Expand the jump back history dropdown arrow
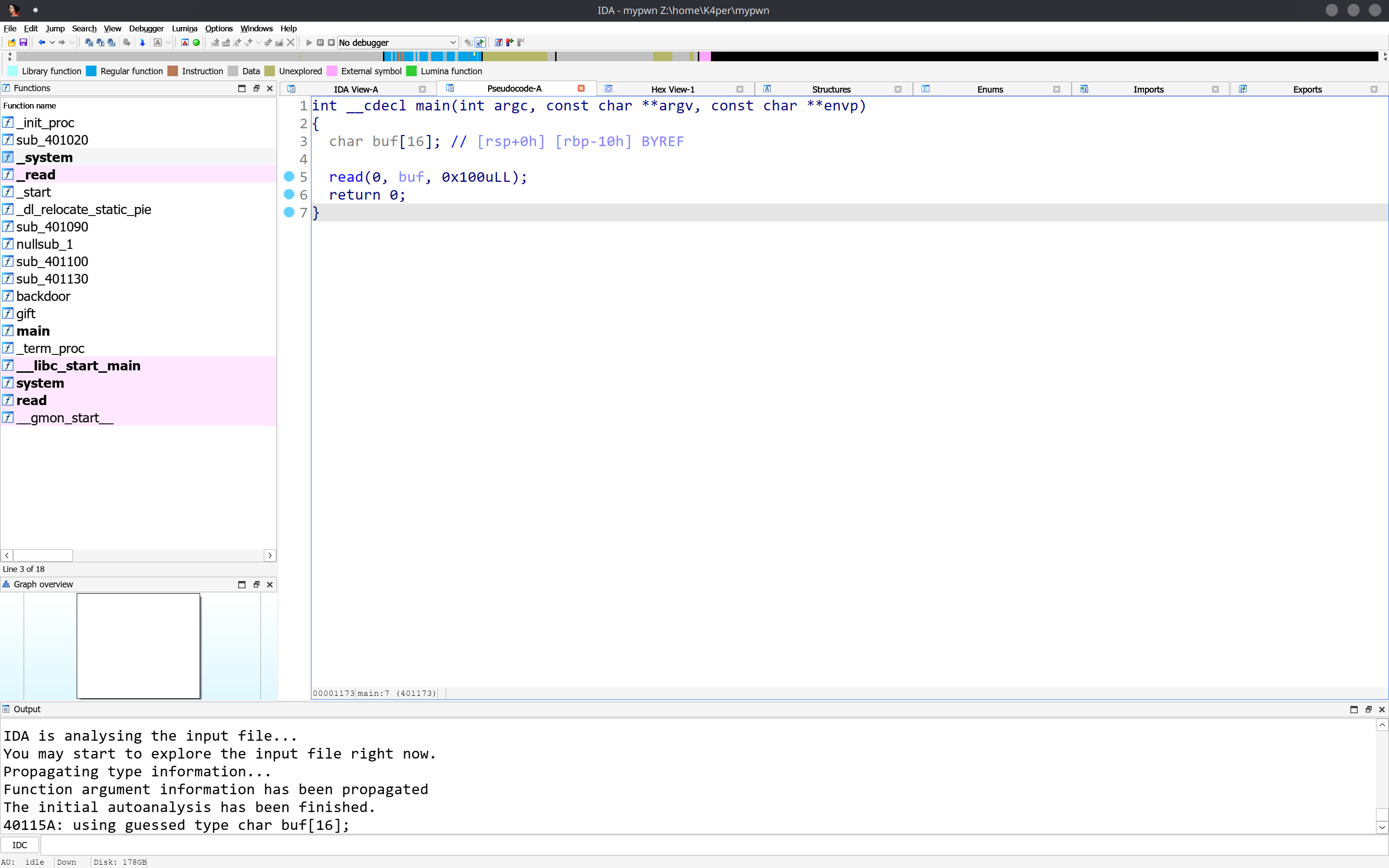Screen dimensions: 1389x868 coord(52,42)
